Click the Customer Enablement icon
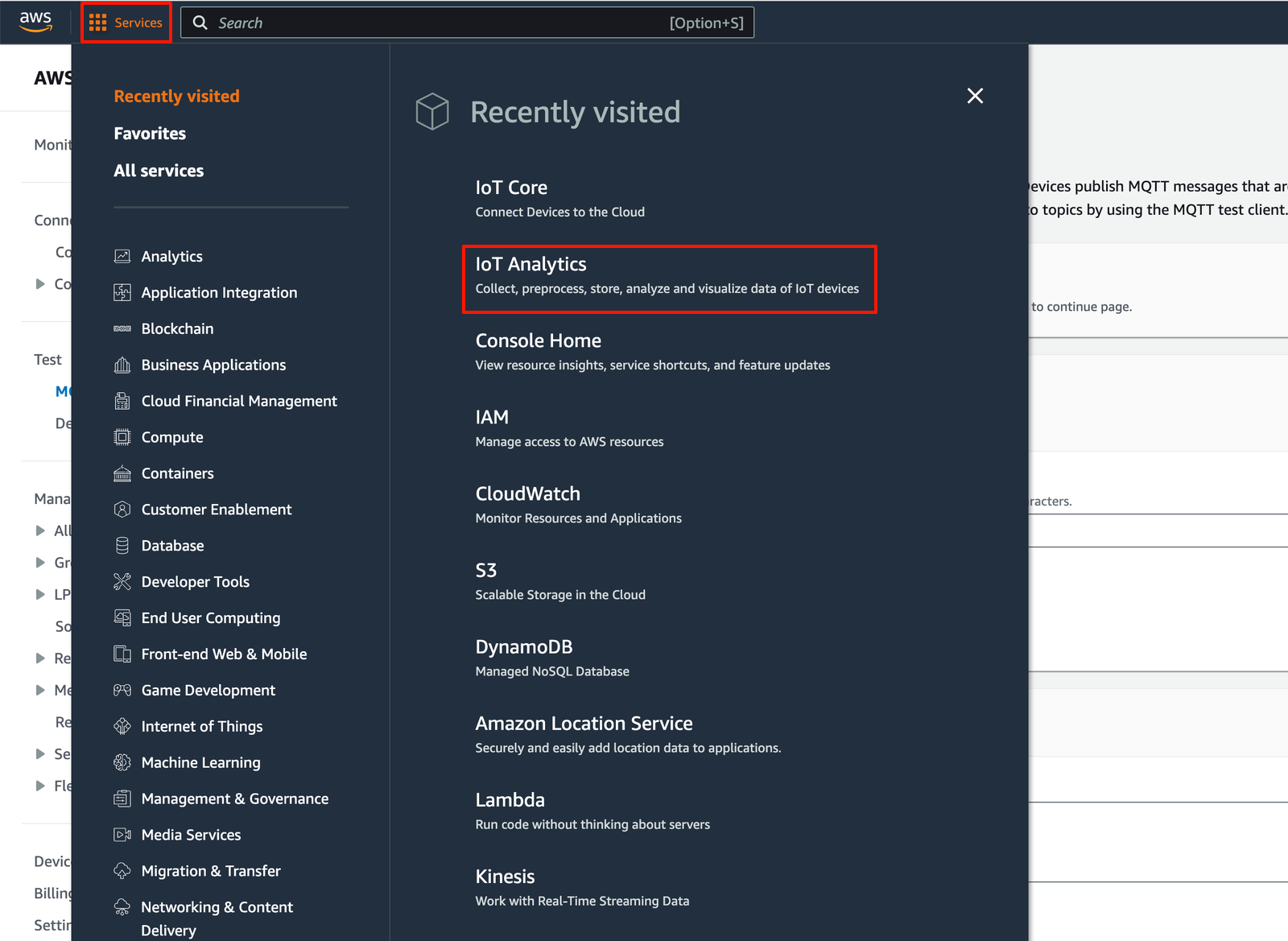Screen dimensions: 1288x941 click(x=122, y=510)
